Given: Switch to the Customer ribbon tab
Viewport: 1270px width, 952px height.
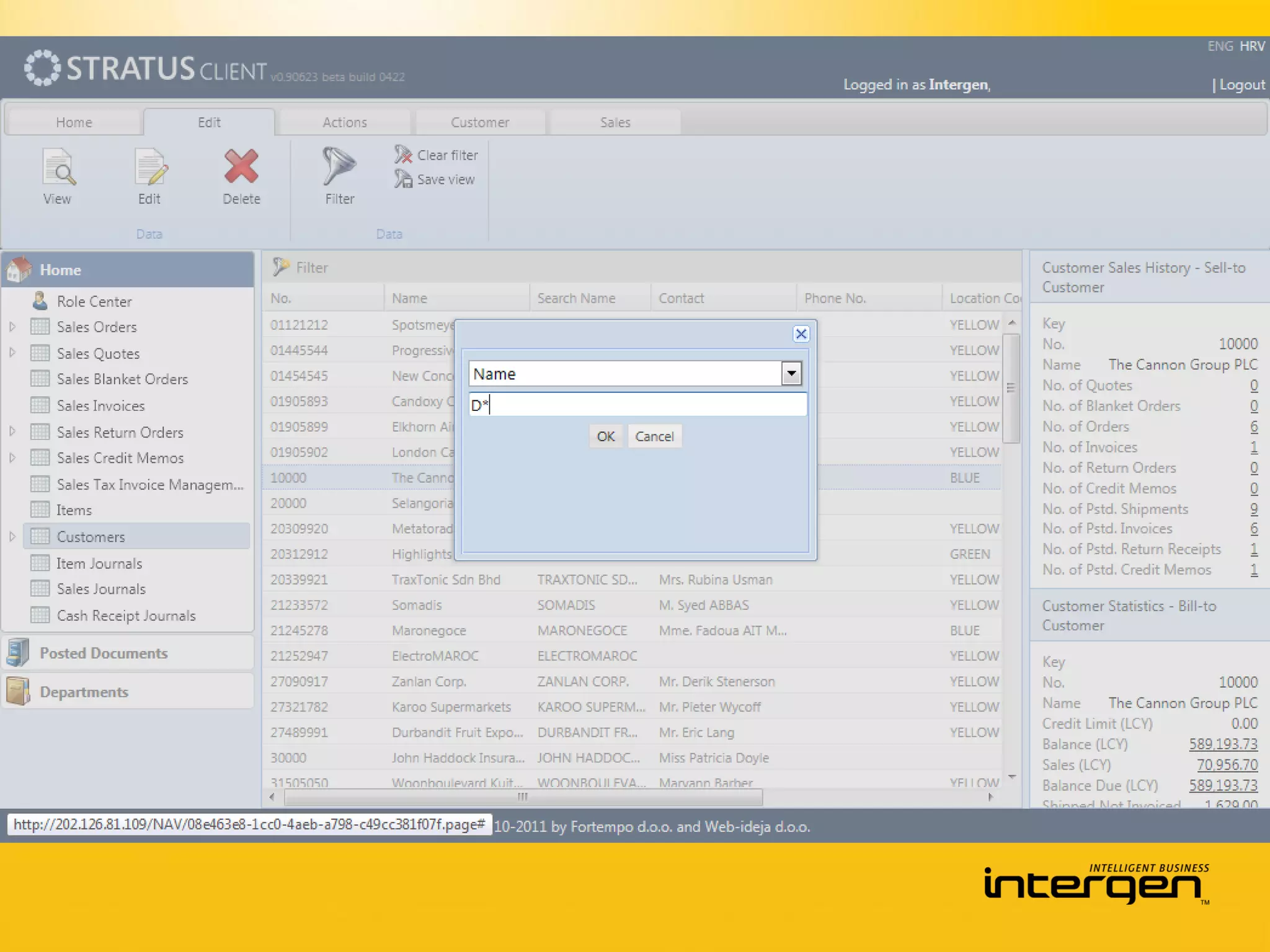Looking at the screenshot, I should point(479,122).
